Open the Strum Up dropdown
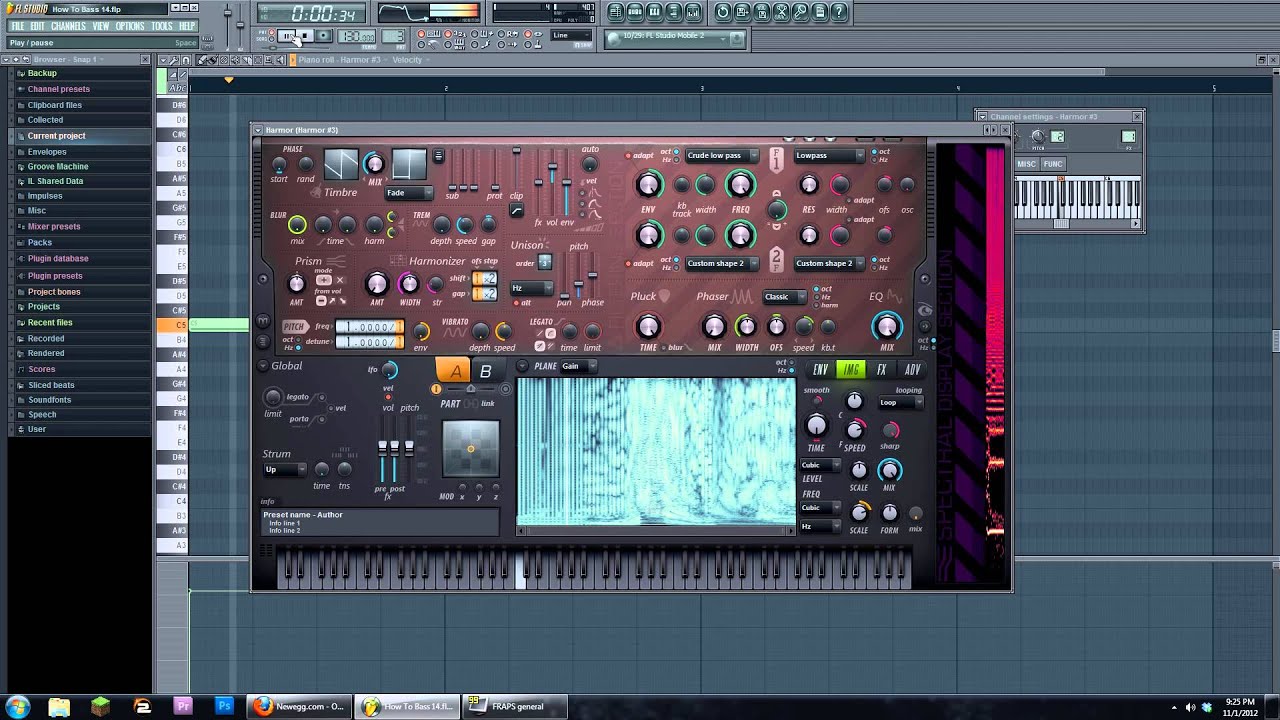Image resolution: width=1280 pixels, height=720 pixels. (x=284, y=470)
